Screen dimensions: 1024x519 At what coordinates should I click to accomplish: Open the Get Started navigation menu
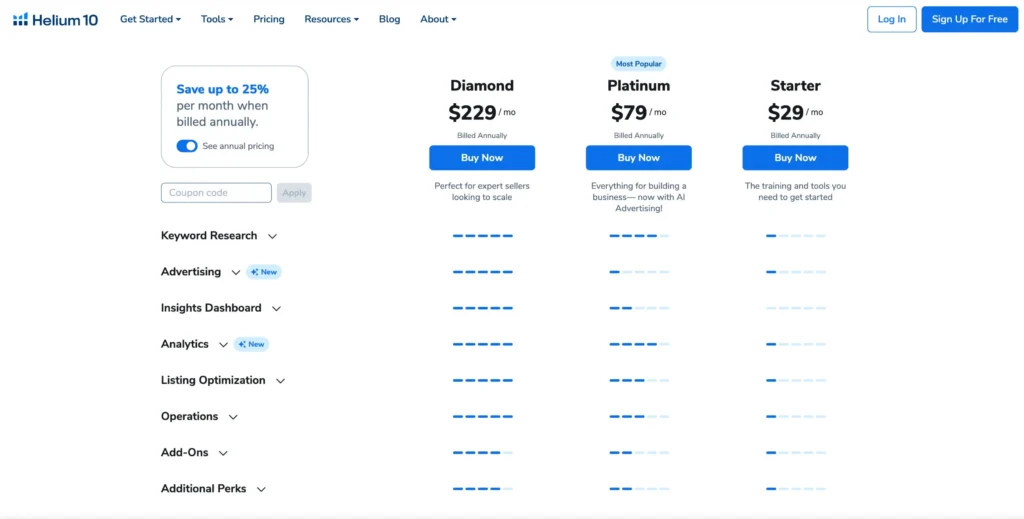(150, 19)
